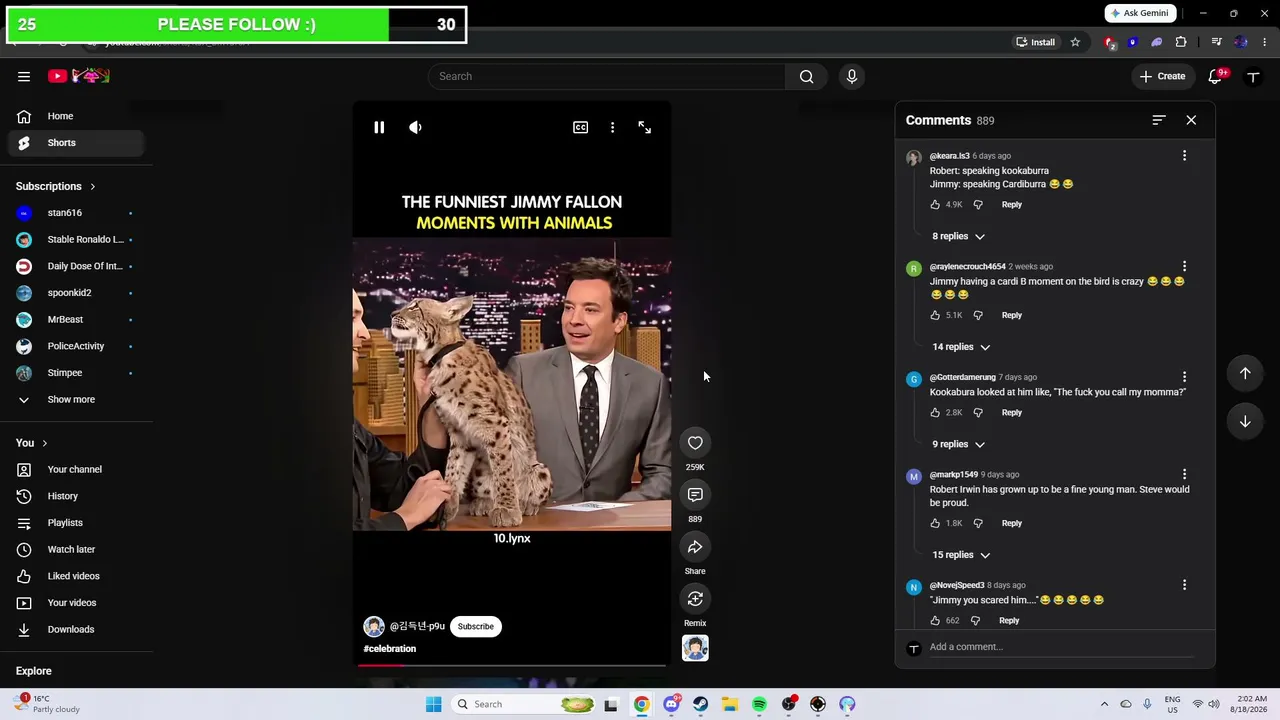Open the comments sort menu
Viewport: 1280px width, 720px height.
1159,120
